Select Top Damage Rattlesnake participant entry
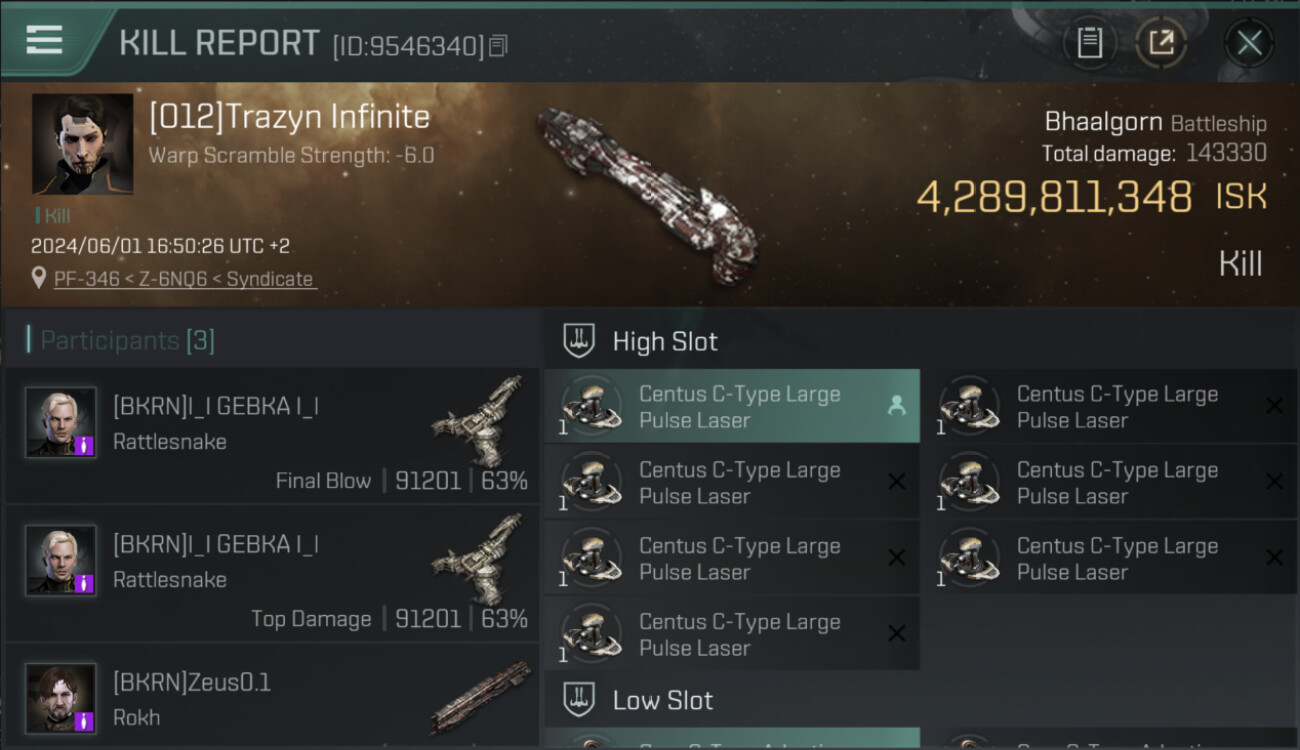The width and height of the screenshot is (1300, 750). (x=271, y=575)
